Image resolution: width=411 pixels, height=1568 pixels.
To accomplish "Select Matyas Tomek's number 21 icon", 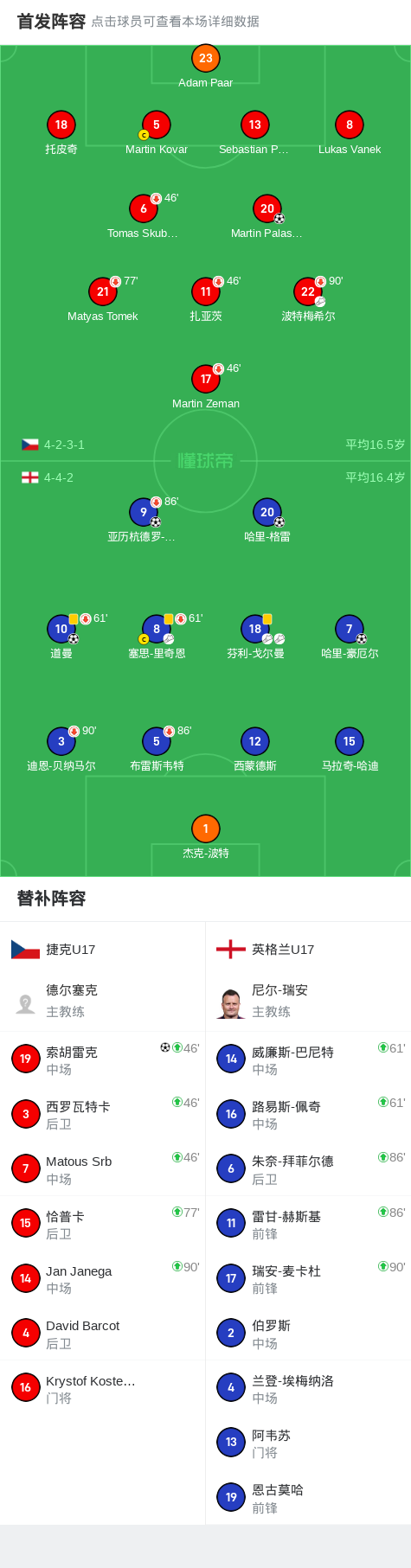I will click(103, 291).
